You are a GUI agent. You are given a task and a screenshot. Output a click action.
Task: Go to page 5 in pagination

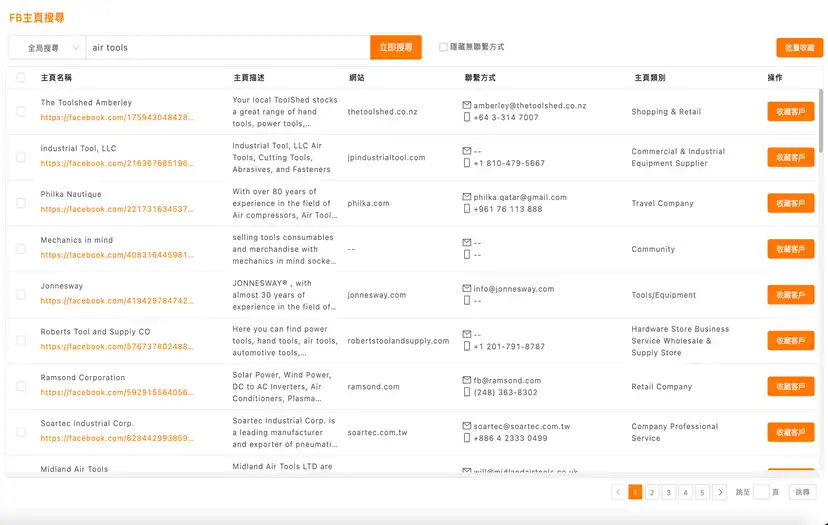(x=702, y=492)
